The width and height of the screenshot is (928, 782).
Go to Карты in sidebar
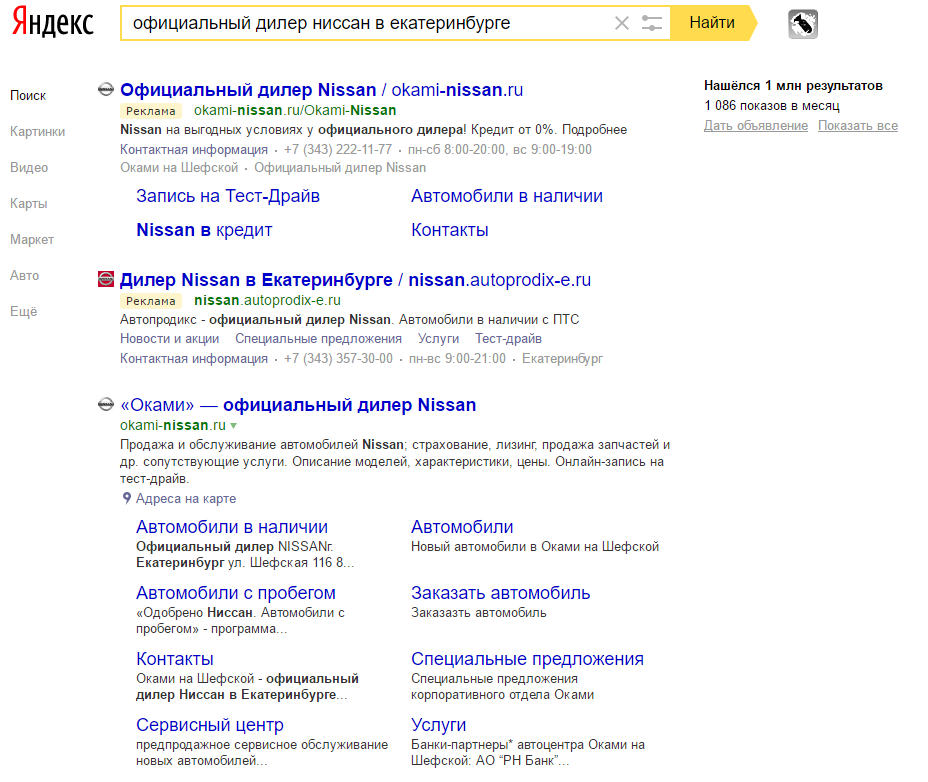[28, 204]
